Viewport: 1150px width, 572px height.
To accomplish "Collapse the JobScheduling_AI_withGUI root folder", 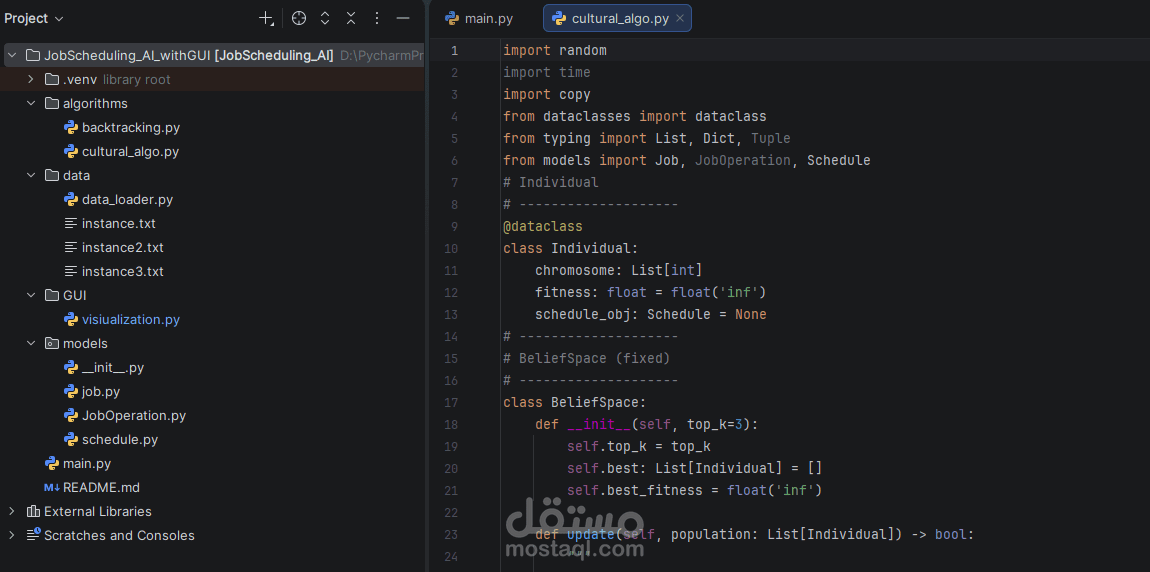I will [x=12, y=55].
